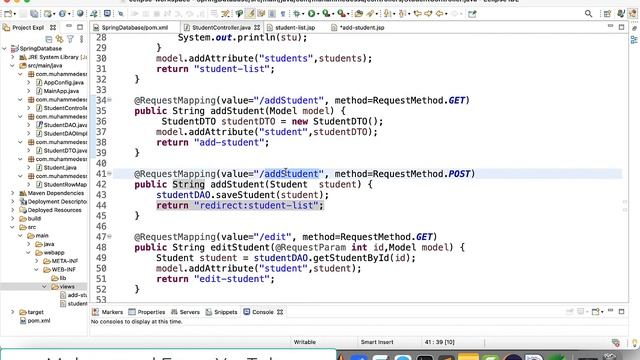The width and height of the screenshot is (640, 360).
Task: Run the application with green play icon
Action: coord(311,13)
